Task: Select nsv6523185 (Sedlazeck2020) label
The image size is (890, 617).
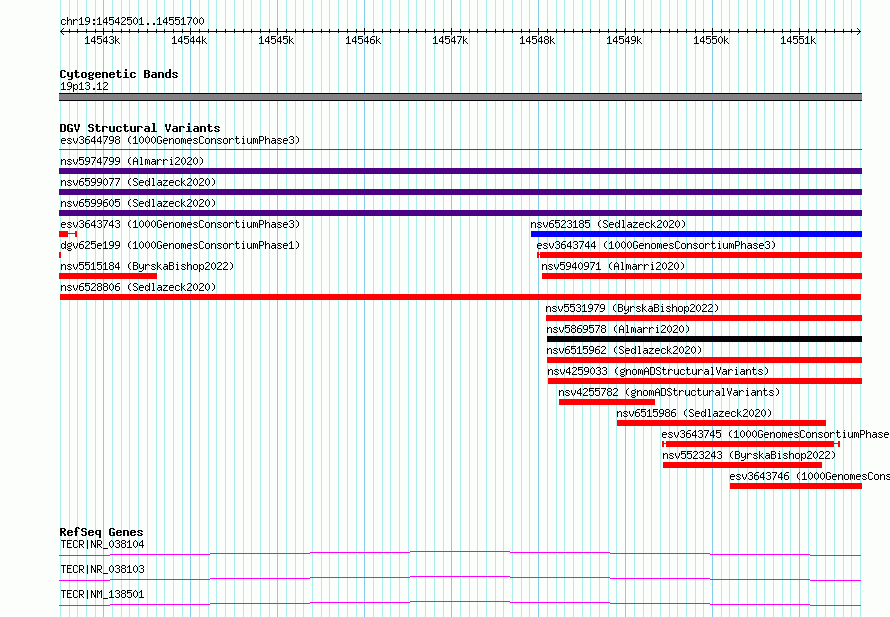Action: click(x=608, y=224)
